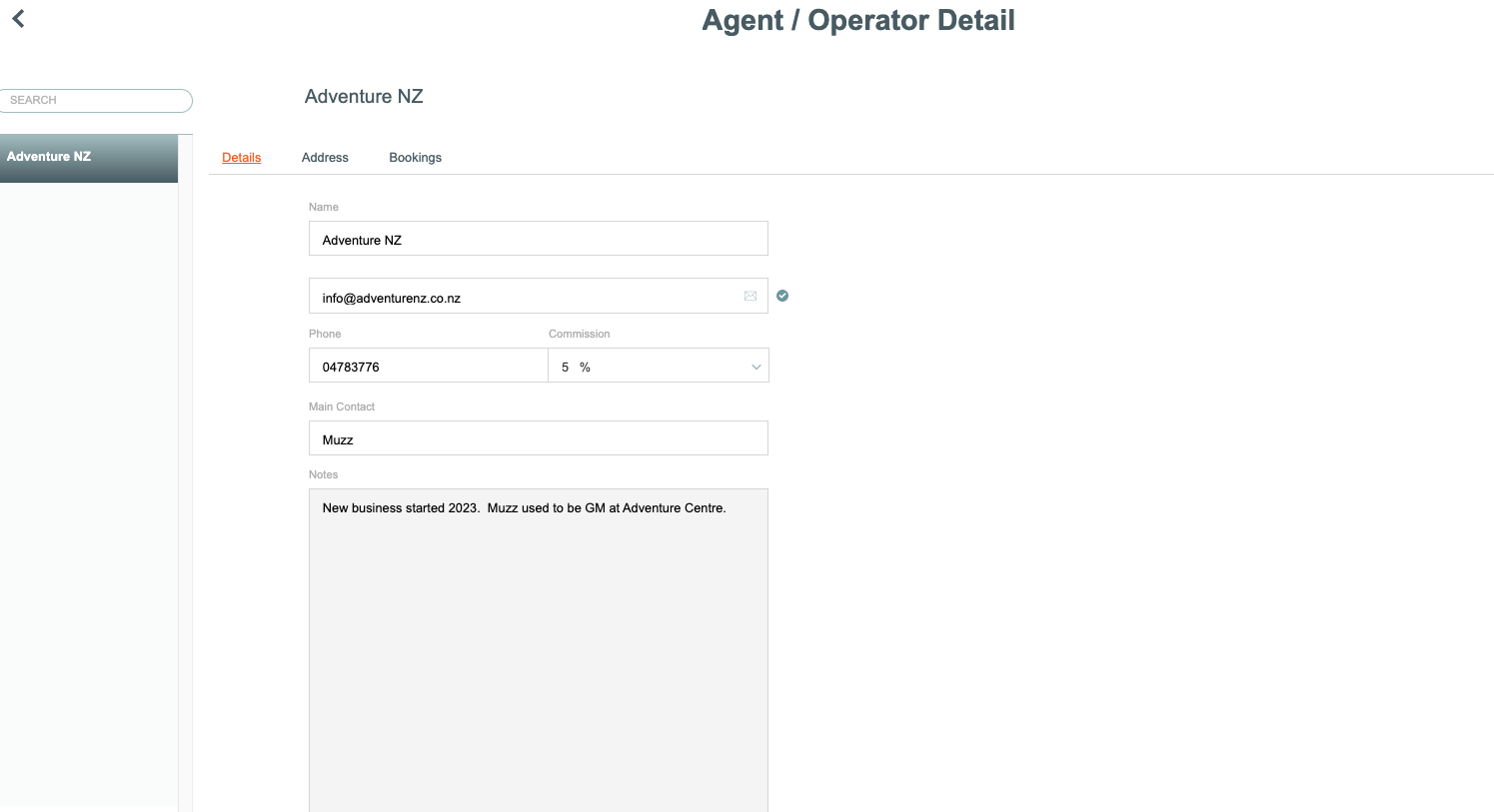The width and height of the screenshot is (1494, 812).
Task: Focus the SEARCH box
Action: coord(96,100)
